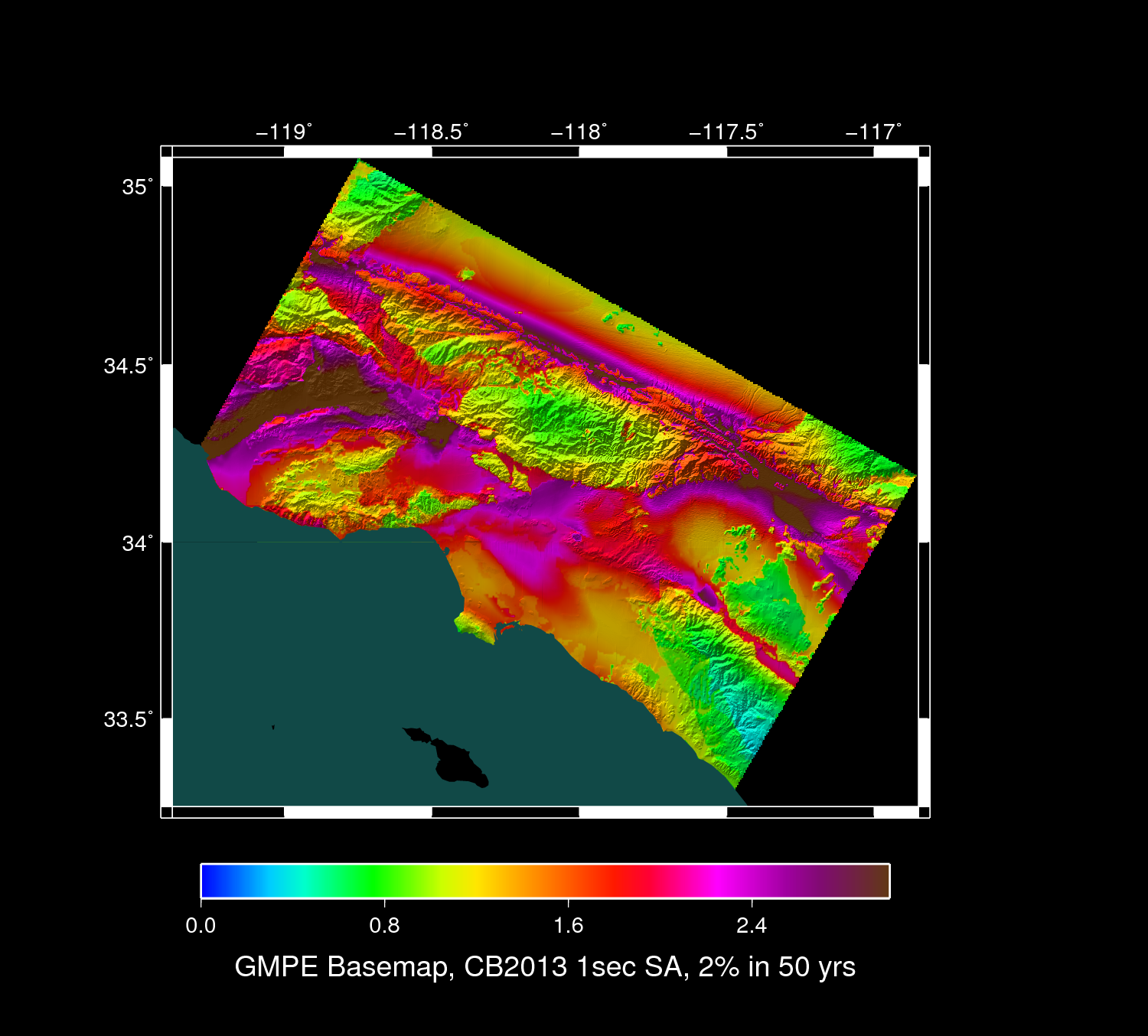Select the -117° longitude label

(873, 132)
